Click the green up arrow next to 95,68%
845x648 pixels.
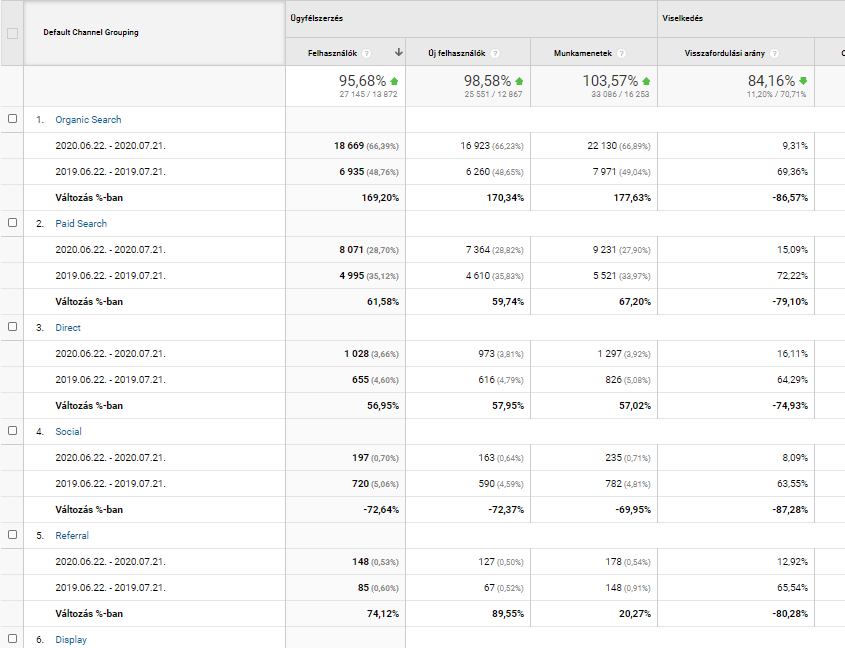(x=394, y=81)
